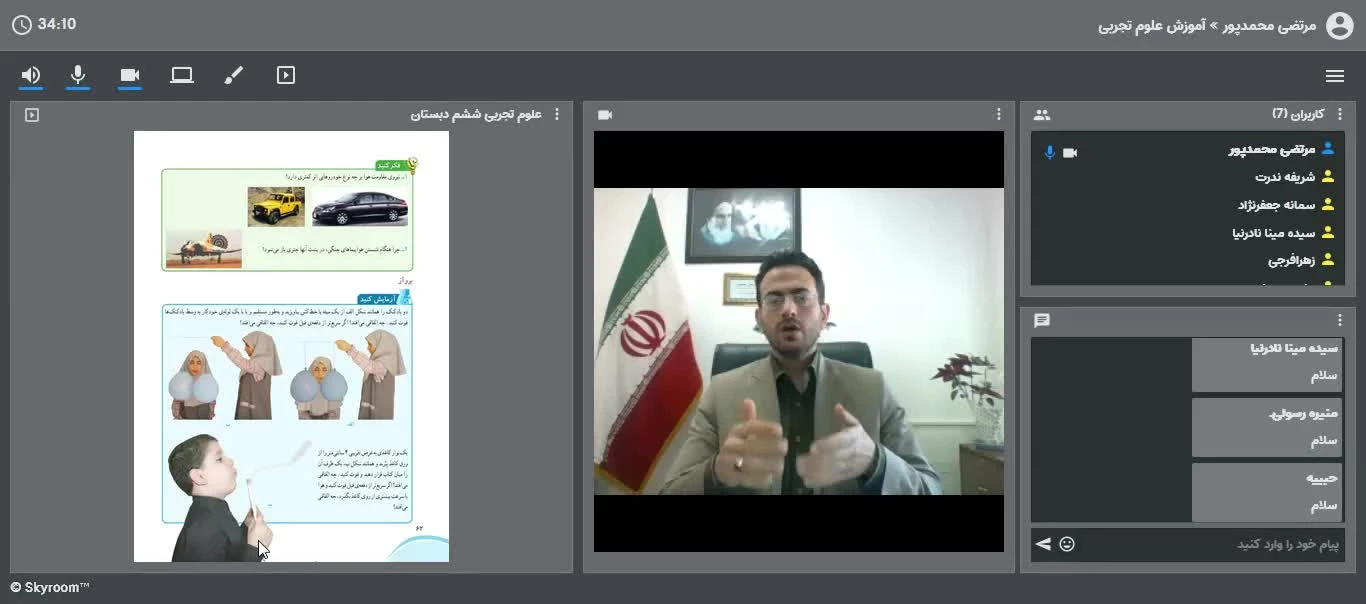
Task: Select the whiteboard brush tool
Action: pos(233,75)
